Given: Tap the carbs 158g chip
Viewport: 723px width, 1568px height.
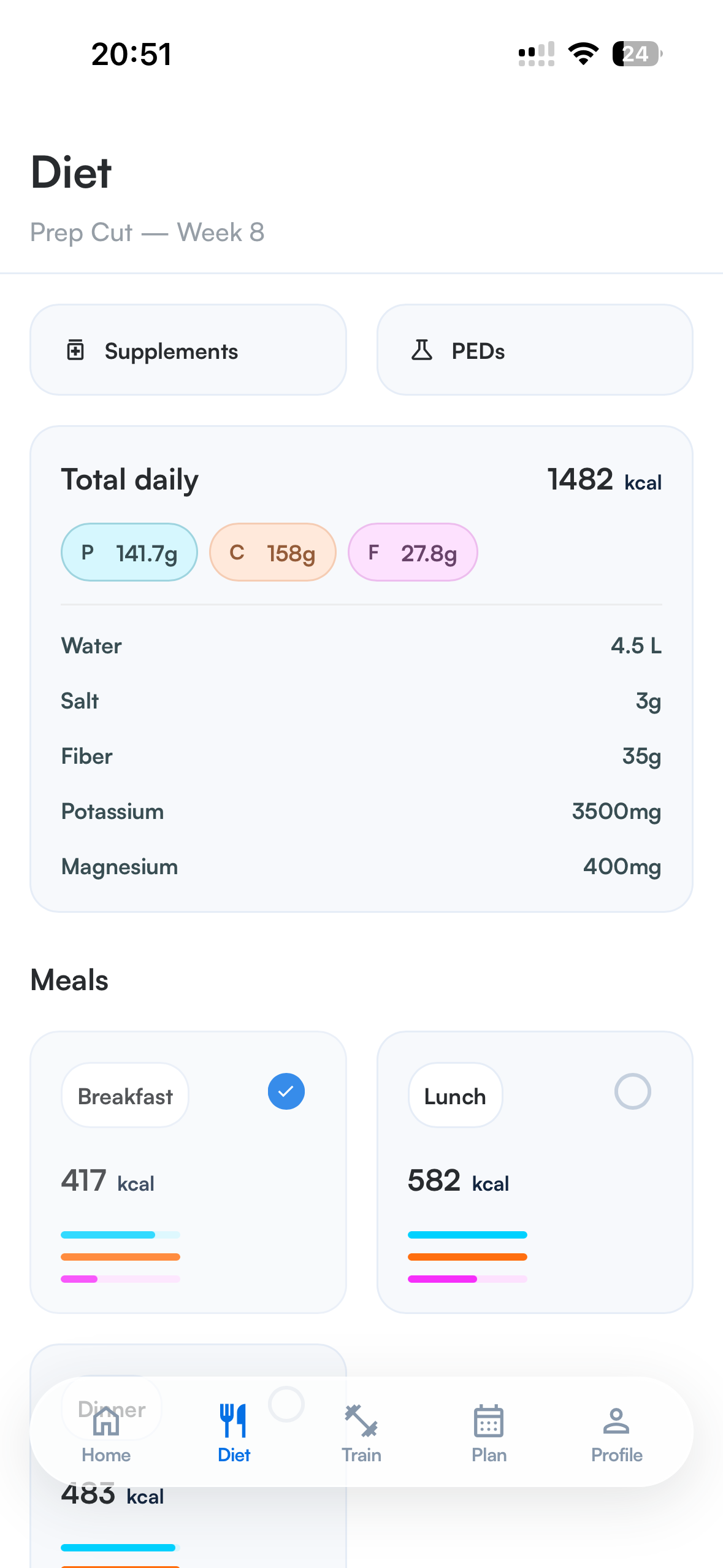Looking at the screenshot, I should (x=273, y=553).
